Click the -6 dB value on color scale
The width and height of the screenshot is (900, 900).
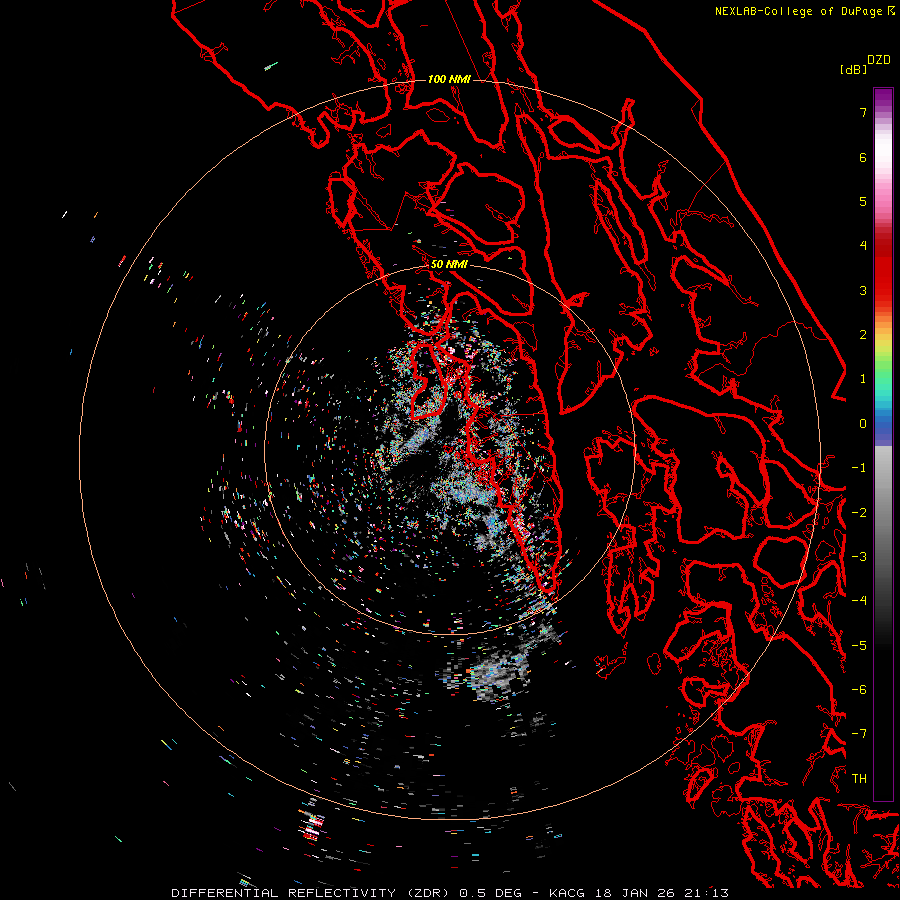click(859, 690)
